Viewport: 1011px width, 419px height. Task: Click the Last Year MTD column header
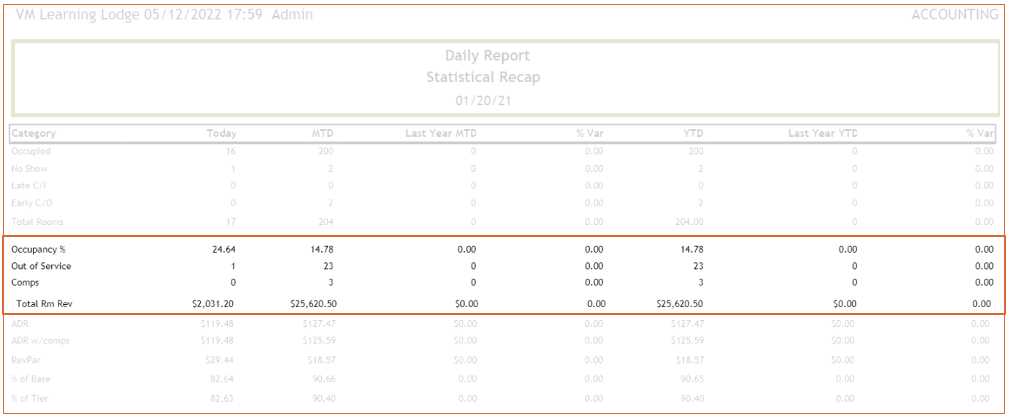click(x=440, y=133)
